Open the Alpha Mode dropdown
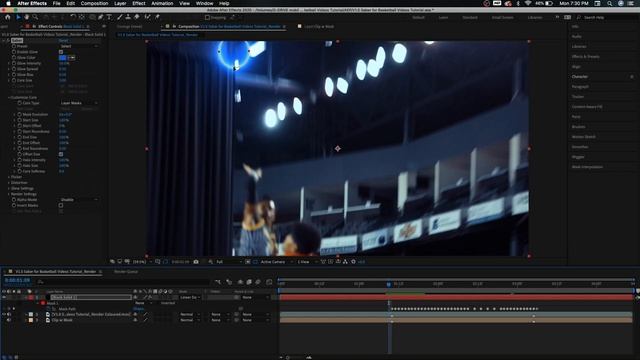The image size is (640, 360). tap(79, 200)
